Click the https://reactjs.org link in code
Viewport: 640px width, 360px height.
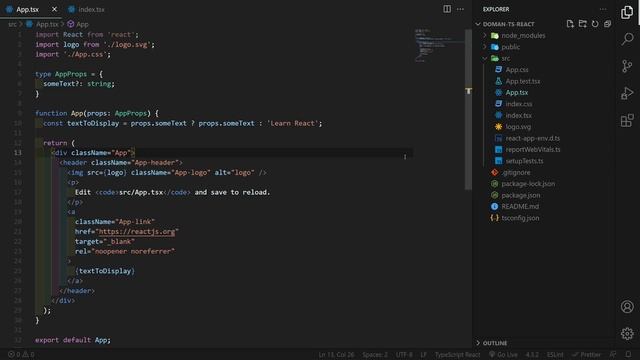[137, 231]
